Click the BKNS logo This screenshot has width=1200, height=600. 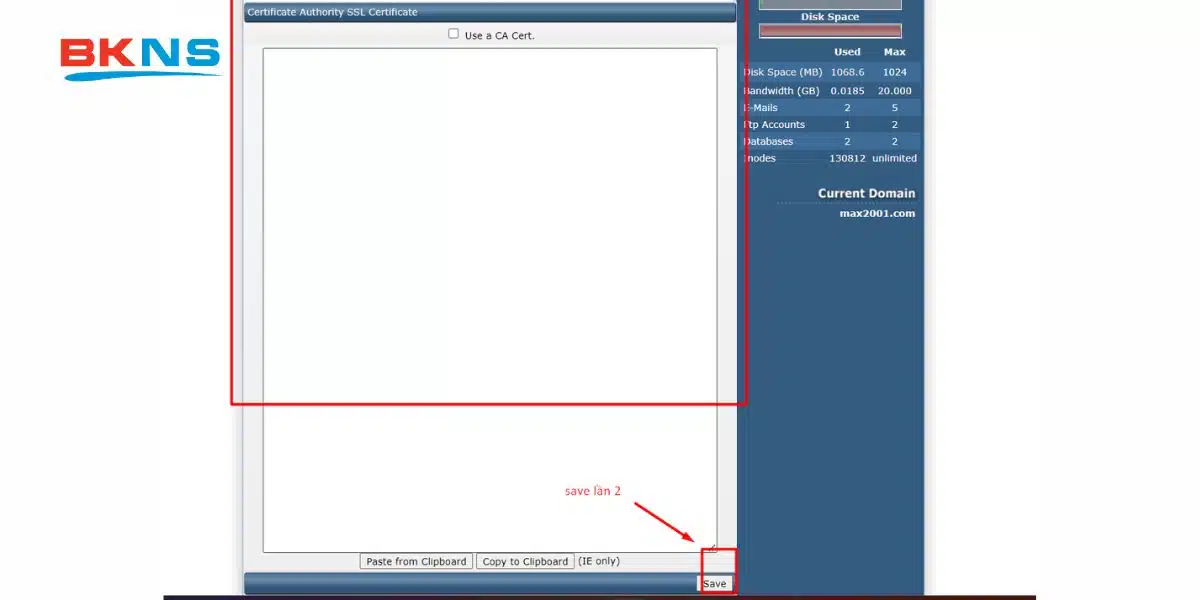pyautogui.click(x=140, y=58)
